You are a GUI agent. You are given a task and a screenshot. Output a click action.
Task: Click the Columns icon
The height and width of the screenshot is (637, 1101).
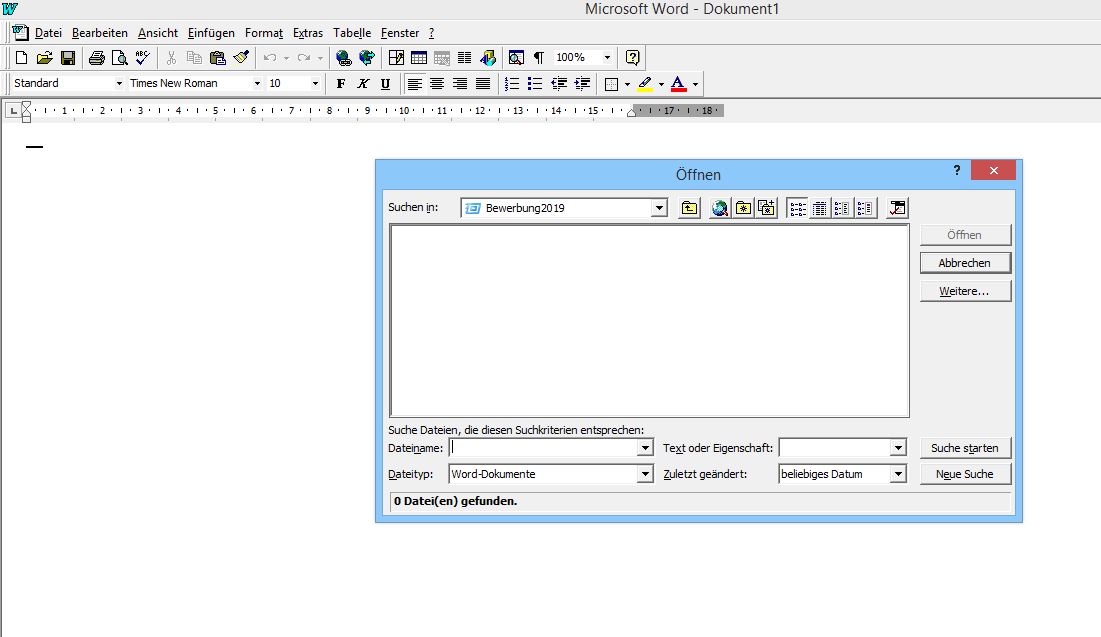(x=464, y=58)
